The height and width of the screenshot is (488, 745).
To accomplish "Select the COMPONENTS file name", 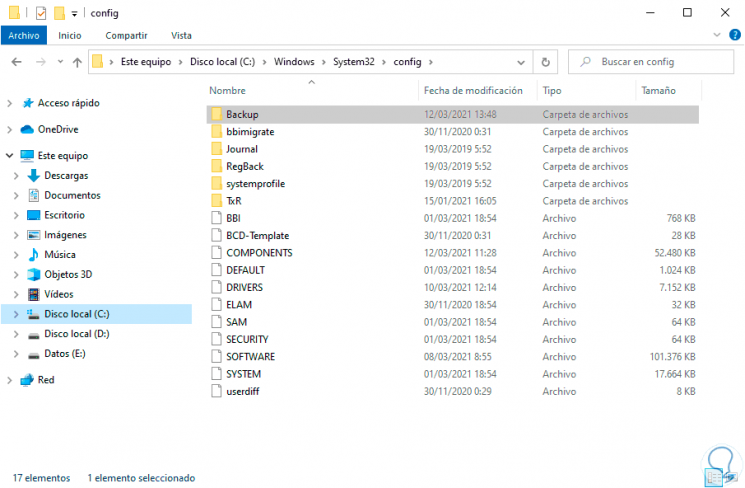I will [x=259, y=253].
